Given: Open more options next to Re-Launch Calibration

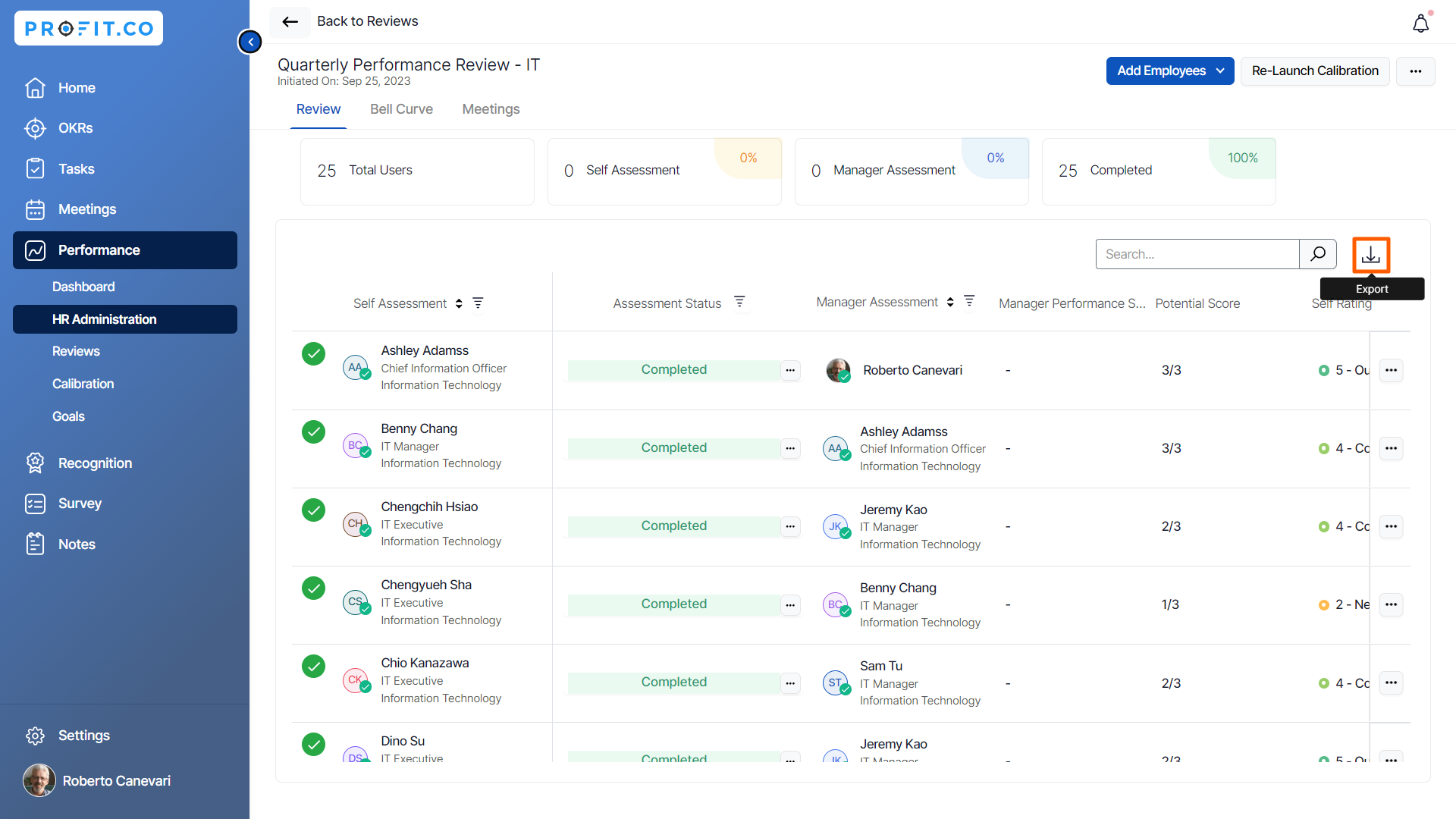Looking at the screenshot, I should point(1415,71).
